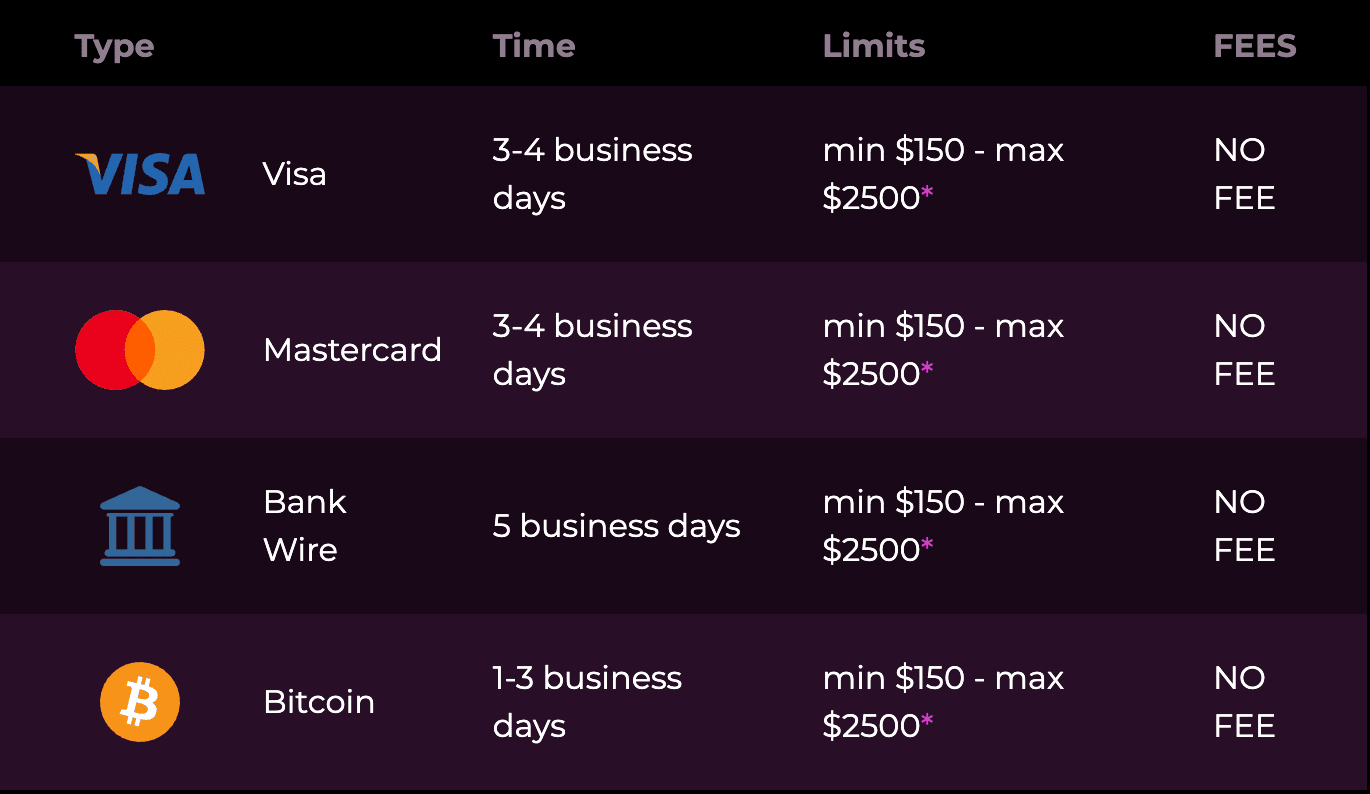
Task: Click the Visa logo icon
Action: tap(140, 174)
